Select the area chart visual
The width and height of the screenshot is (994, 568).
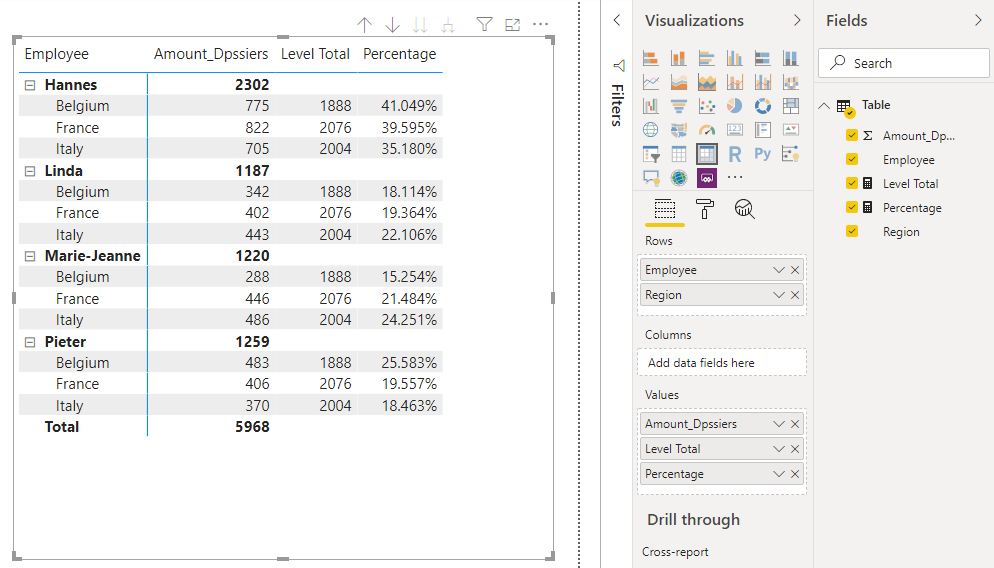pos(678,82)
